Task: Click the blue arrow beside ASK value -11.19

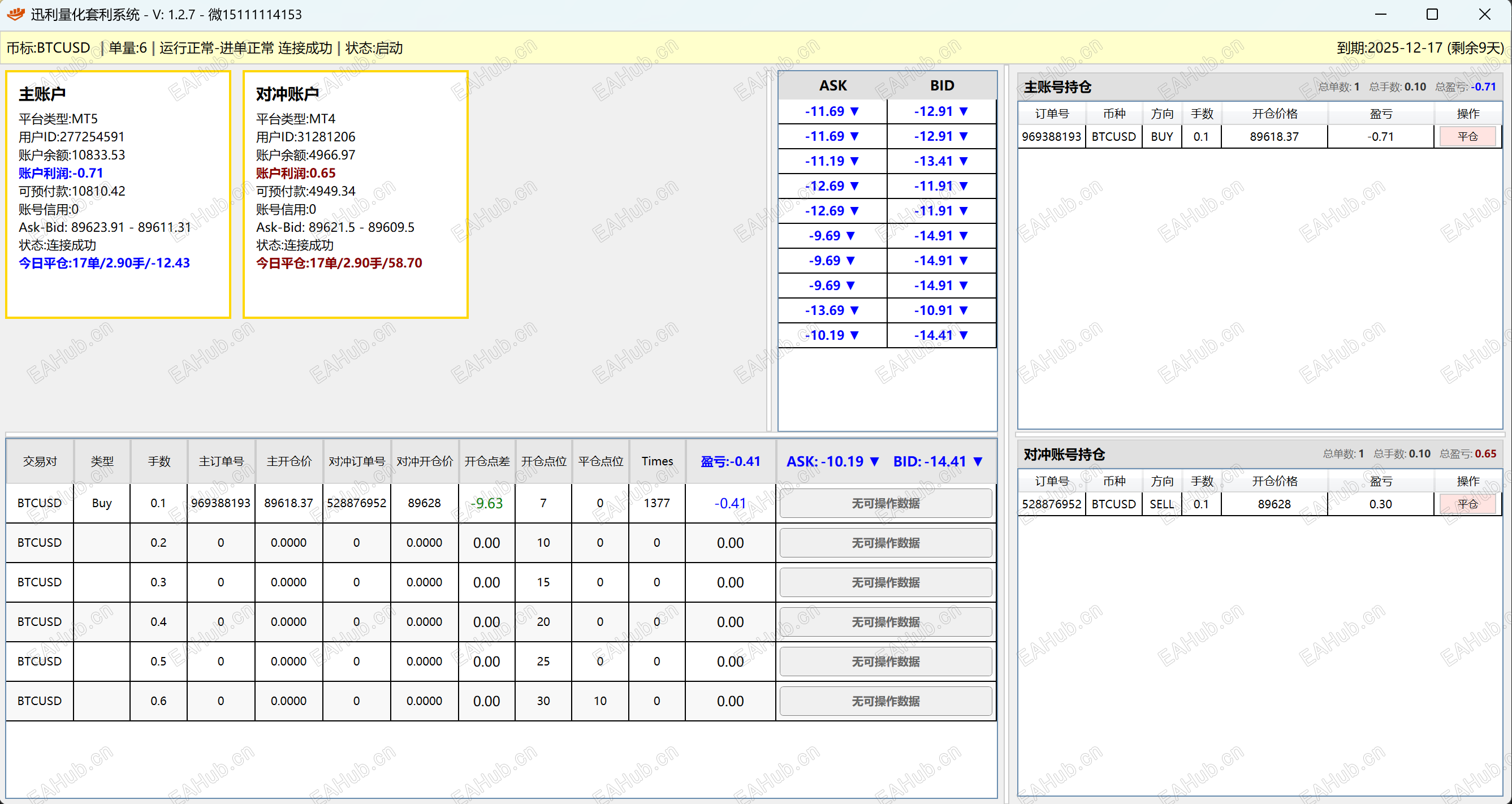Action: coord(853,161)
